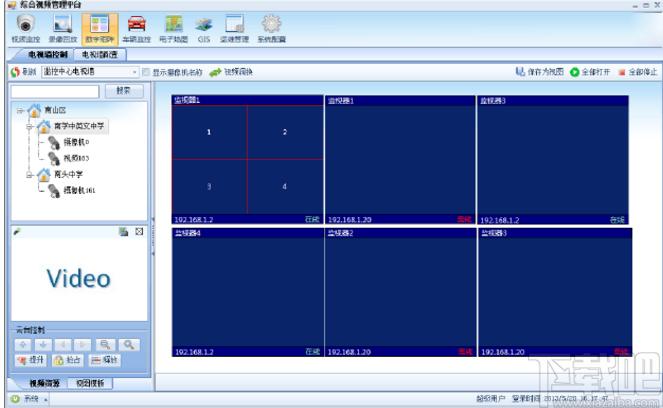This screenshot has height=408, width=663.
Task: Move PTZ down with the down arrow
Action: (43, 345)
